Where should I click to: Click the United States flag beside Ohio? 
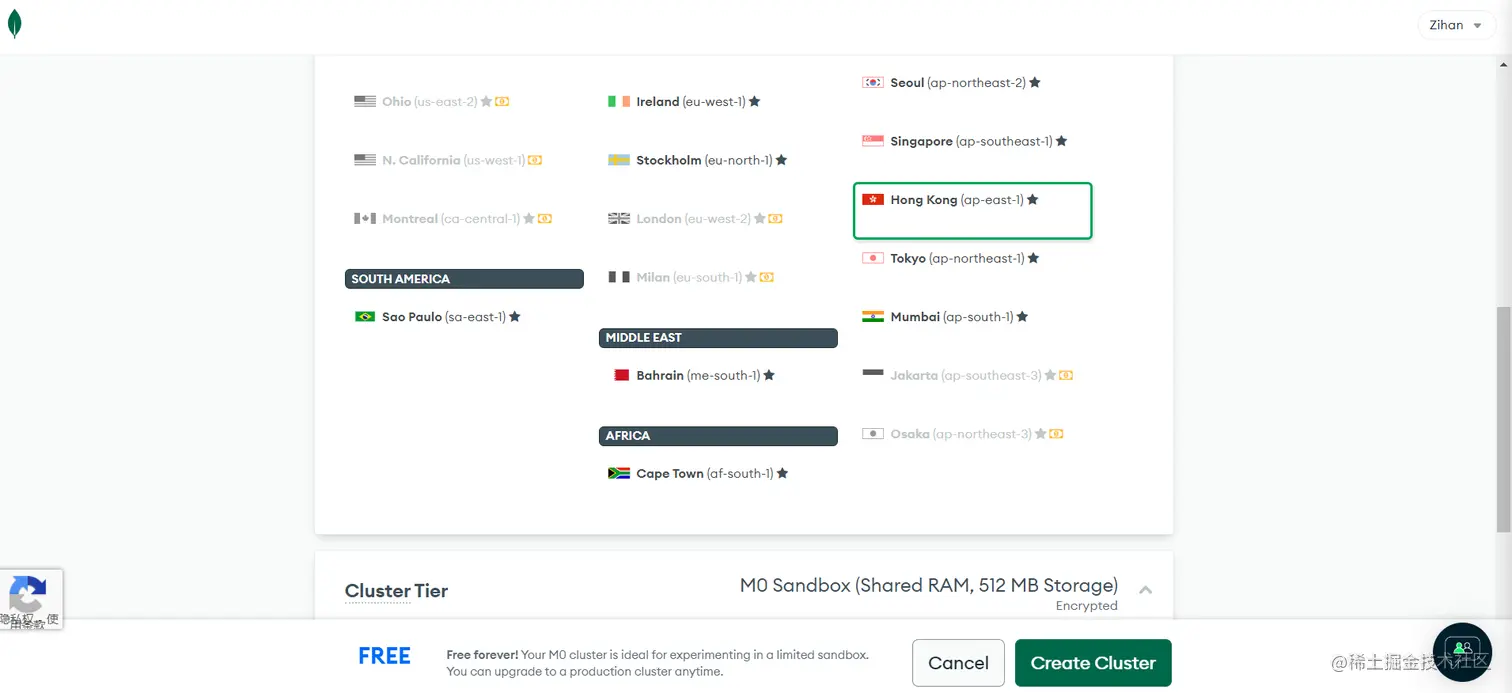365,101
